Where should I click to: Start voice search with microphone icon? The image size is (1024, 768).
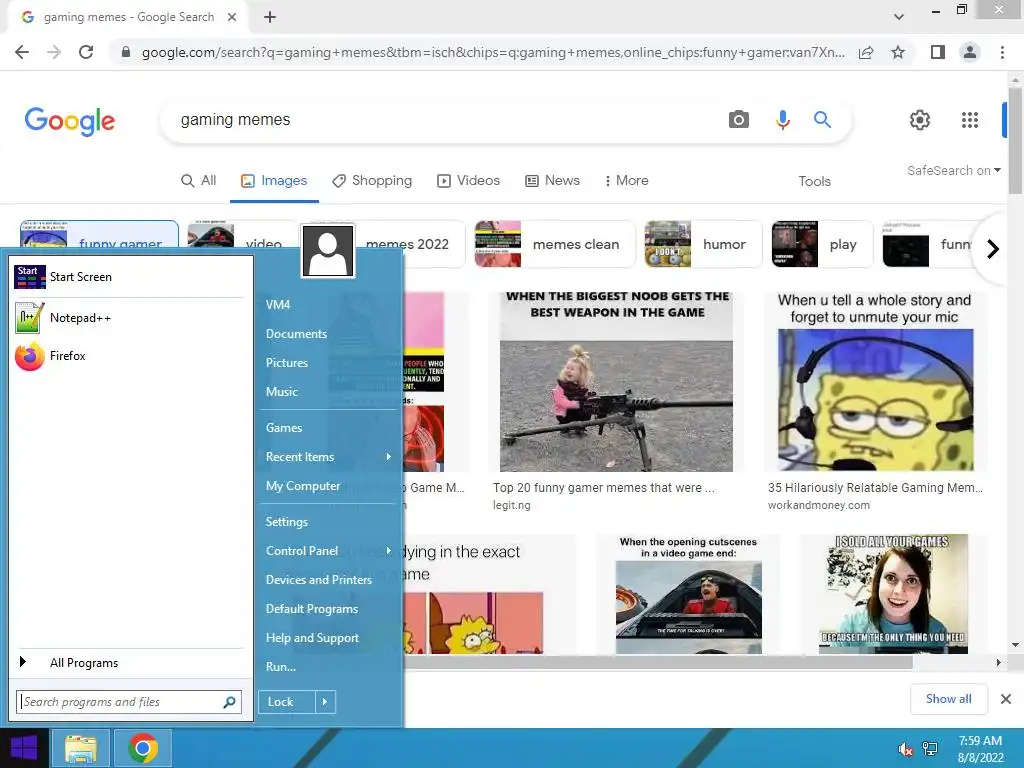(x=782, y=120)
